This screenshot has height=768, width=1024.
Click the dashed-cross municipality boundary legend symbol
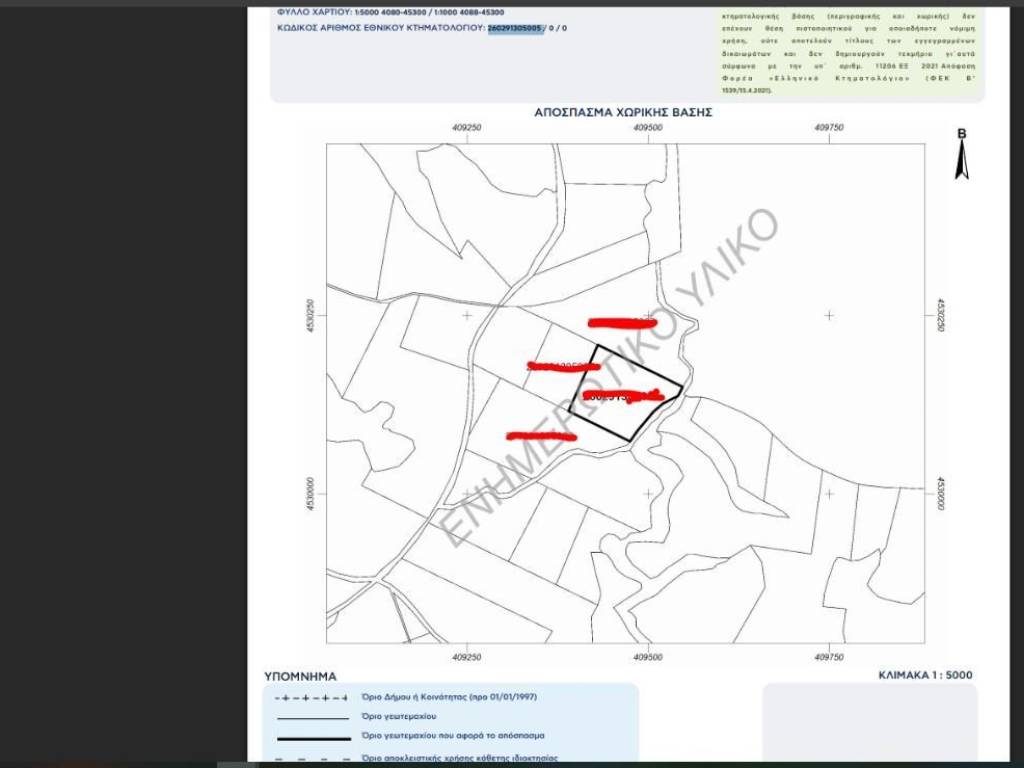coord(311,697)
